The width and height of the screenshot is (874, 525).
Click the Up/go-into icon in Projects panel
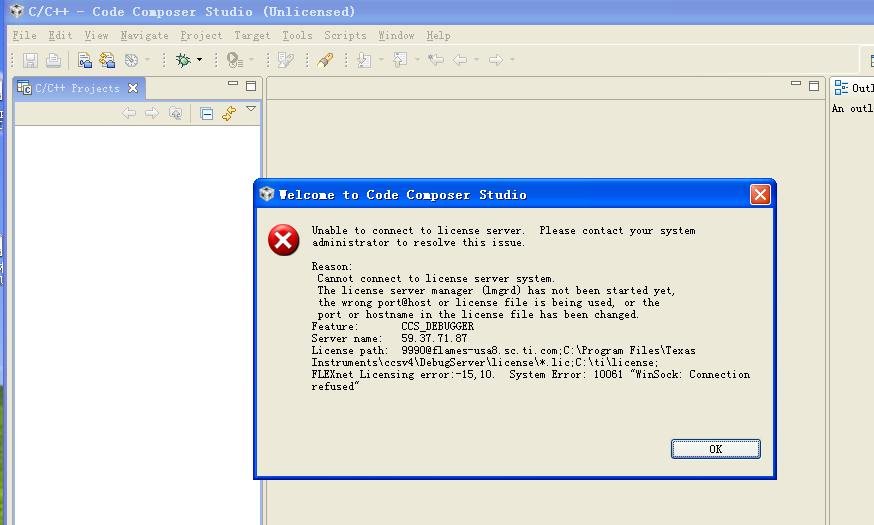pyautogui.click(x=176, y=113)
